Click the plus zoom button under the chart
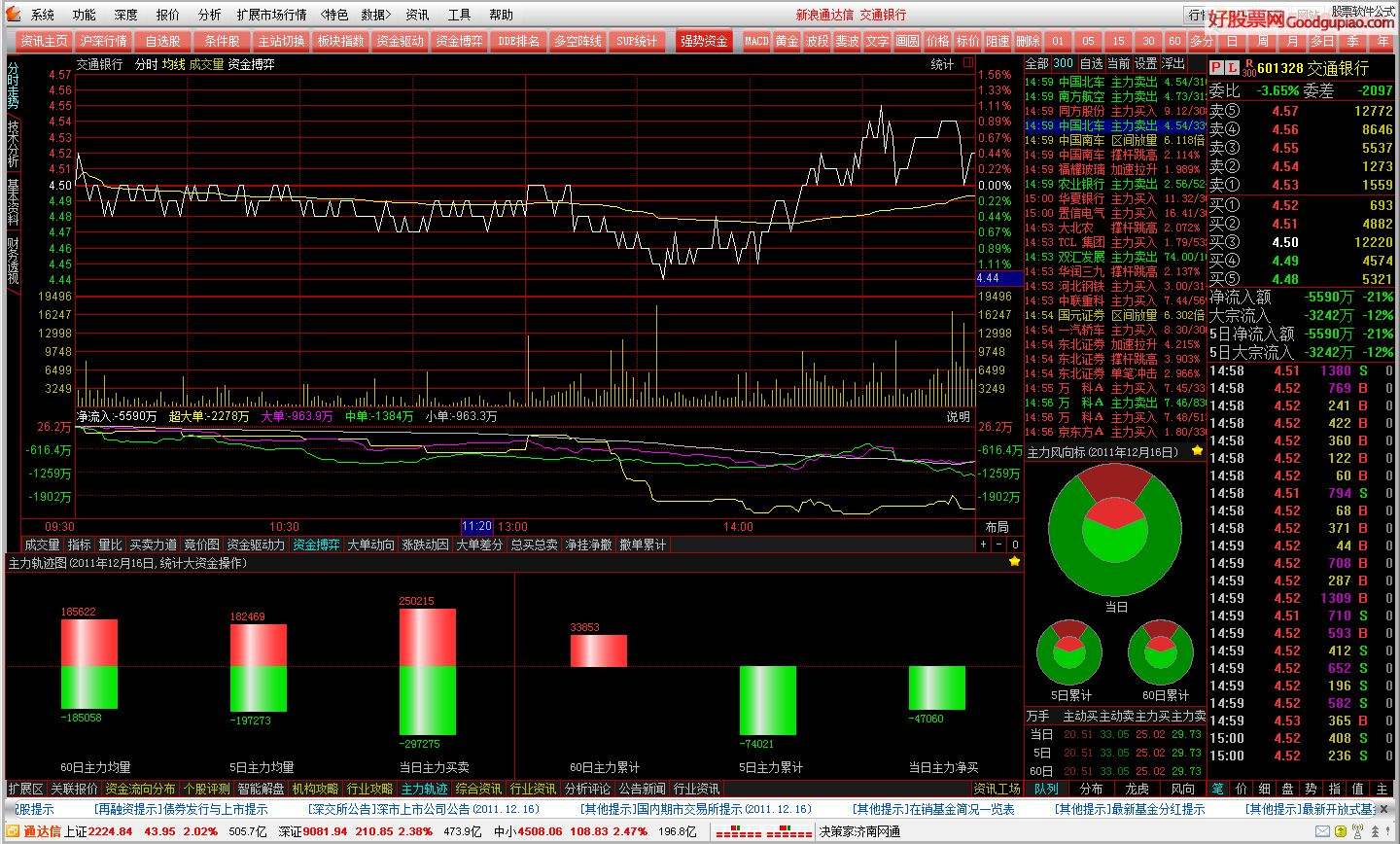Screen dimensions: 1400x844 (984, 545)
